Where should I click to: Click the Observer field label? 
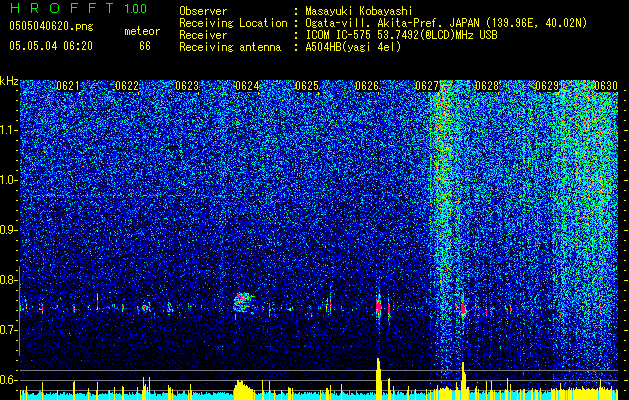(203, 11)
